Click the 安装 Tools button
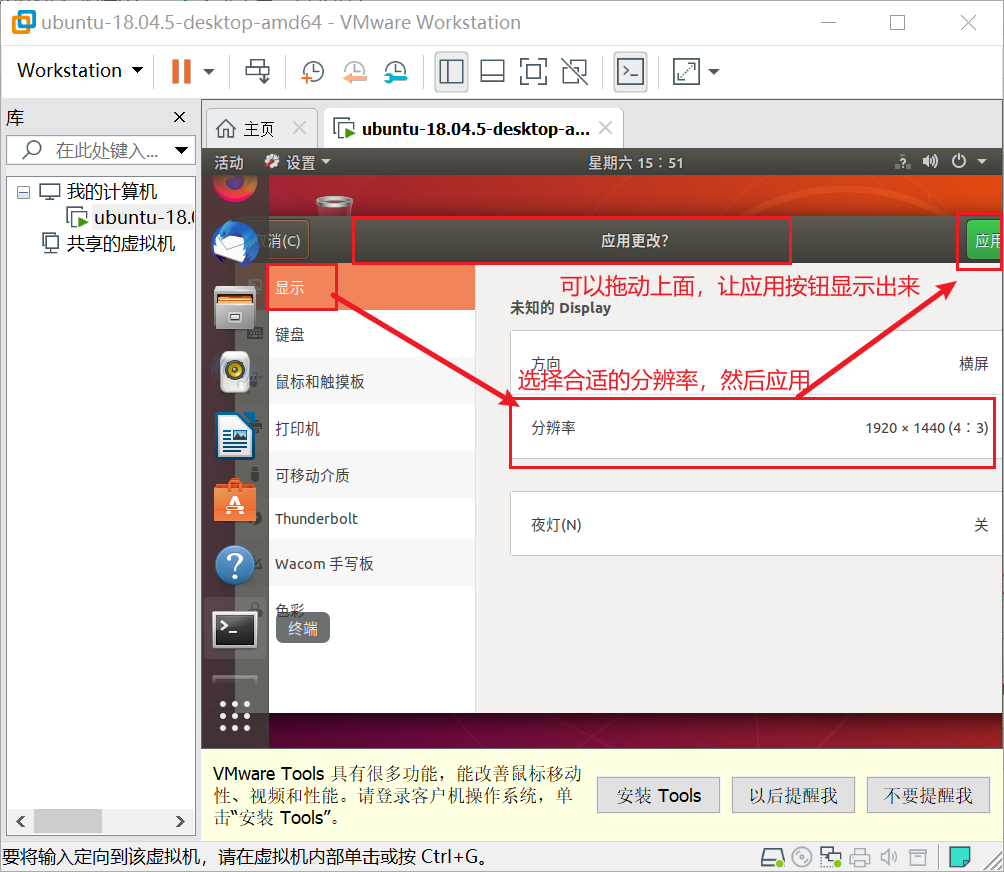 coord(658,795)
